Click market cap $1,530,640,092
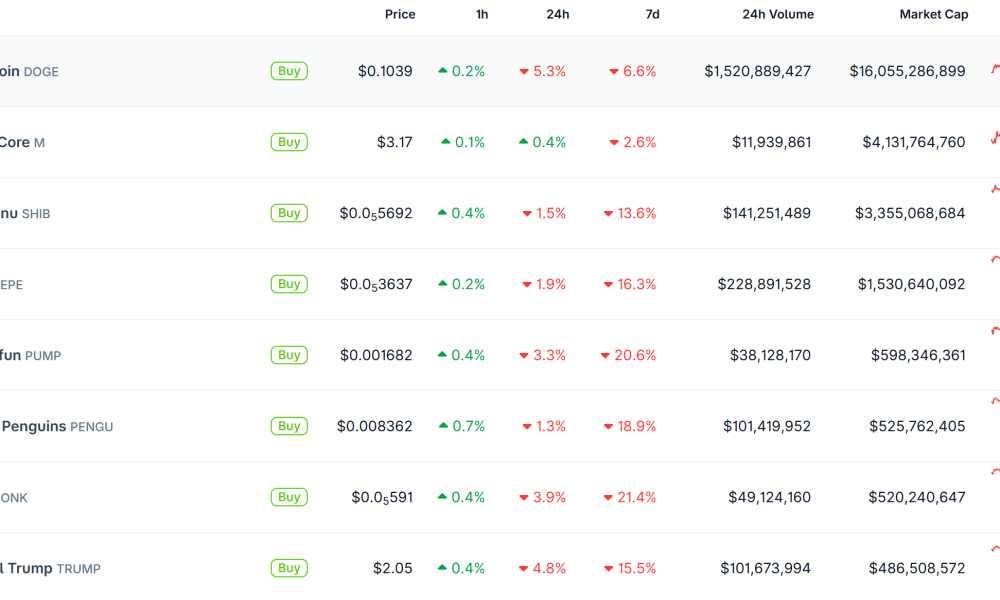 point(911,284)
